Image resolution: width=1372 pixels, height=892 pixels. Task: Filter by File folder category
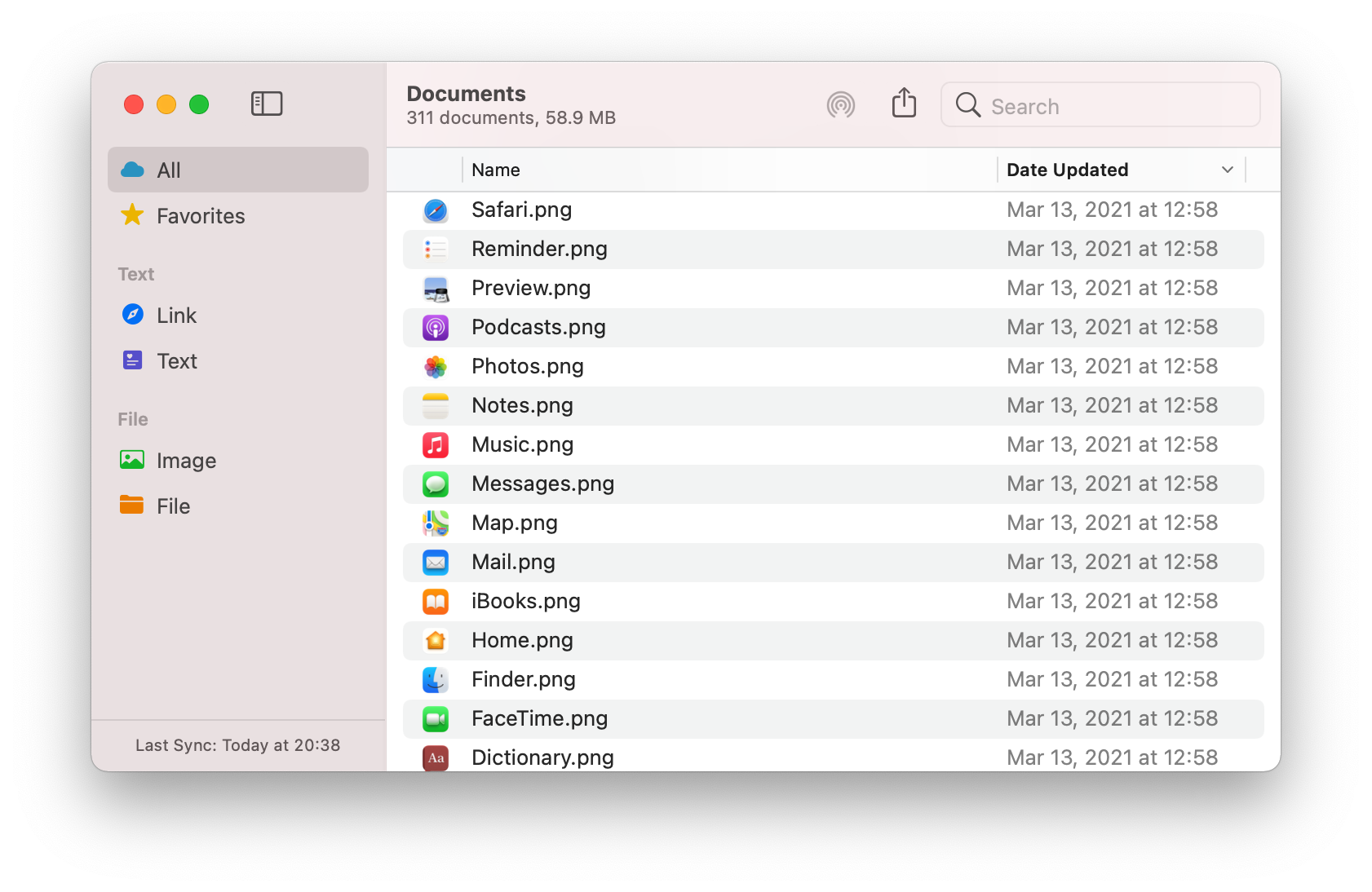coord(238,506)
